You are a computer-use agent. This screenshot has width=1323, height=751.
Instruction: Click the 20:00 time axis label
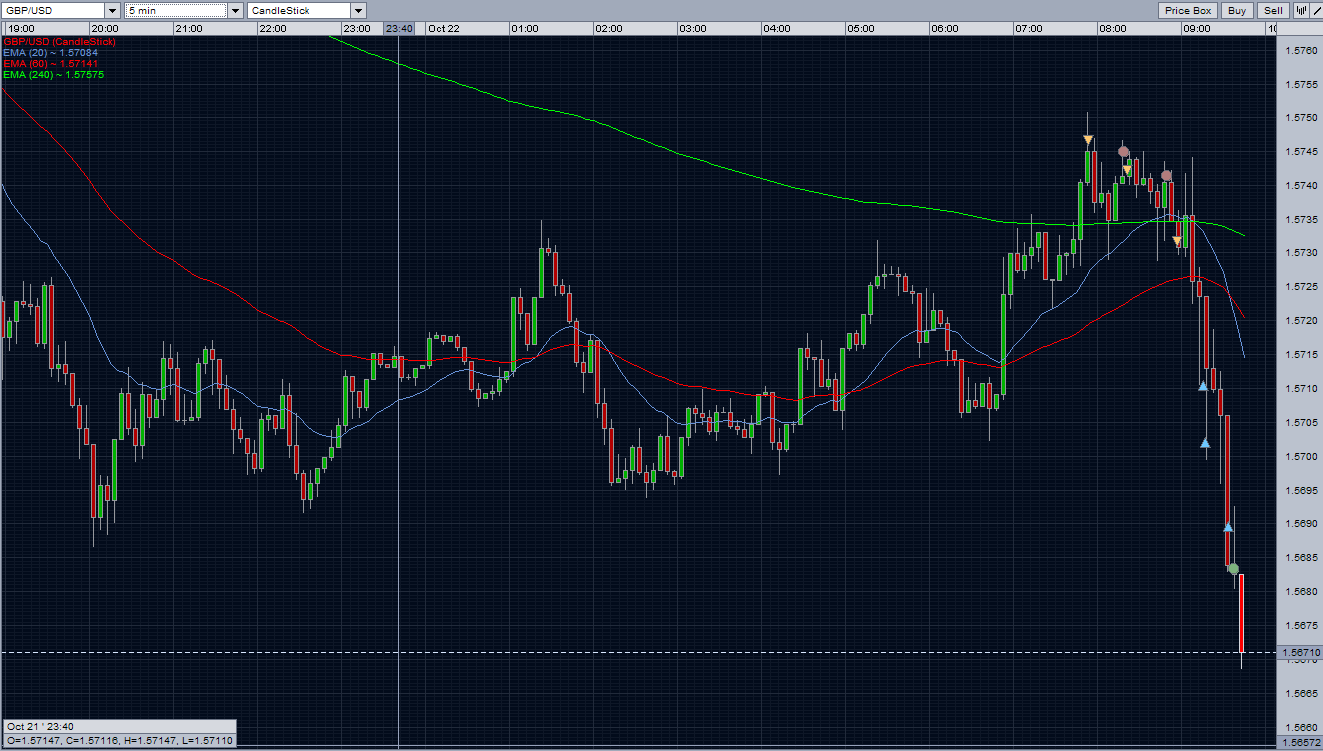click(104, 28)
